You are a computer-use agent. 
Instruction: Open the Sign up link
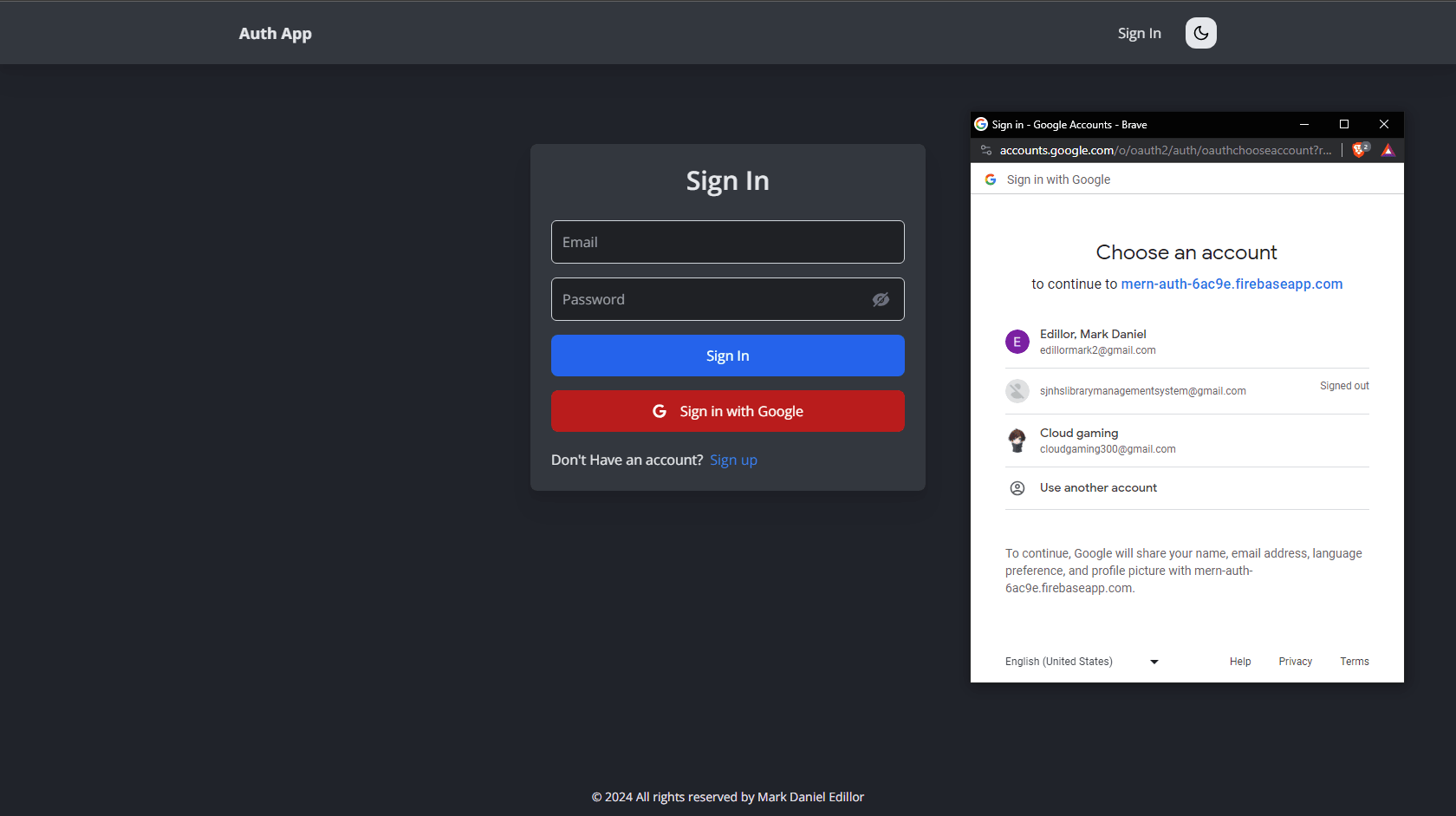click(x=733, y=460)
